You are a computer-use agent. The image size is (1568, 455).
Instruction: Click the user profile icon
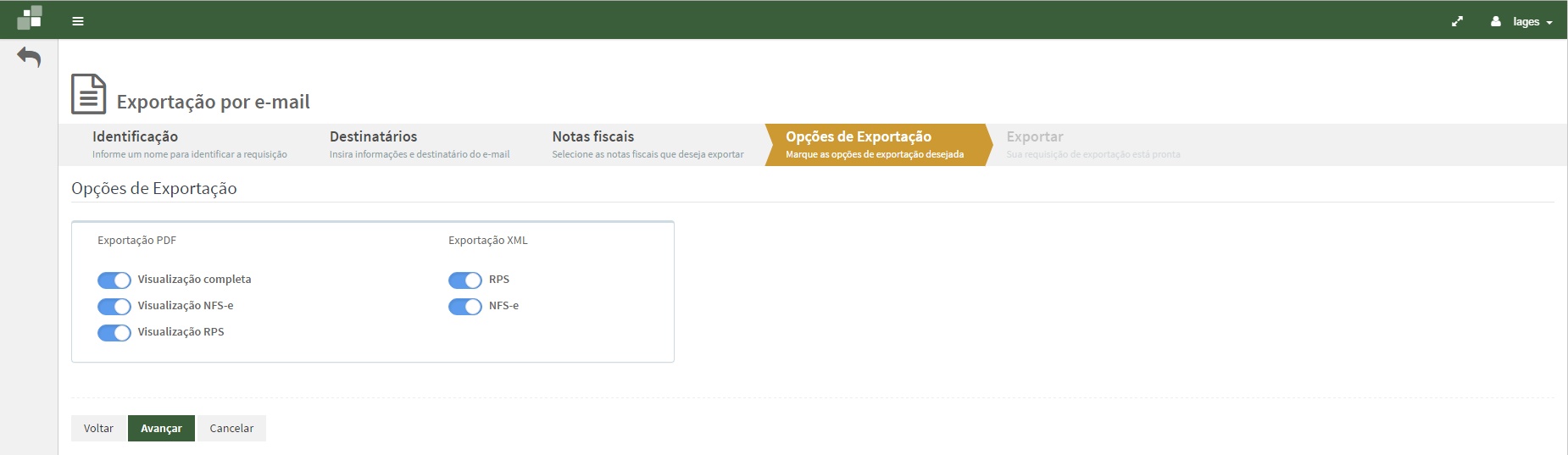pyautogui.click(x=1496, y=21)
